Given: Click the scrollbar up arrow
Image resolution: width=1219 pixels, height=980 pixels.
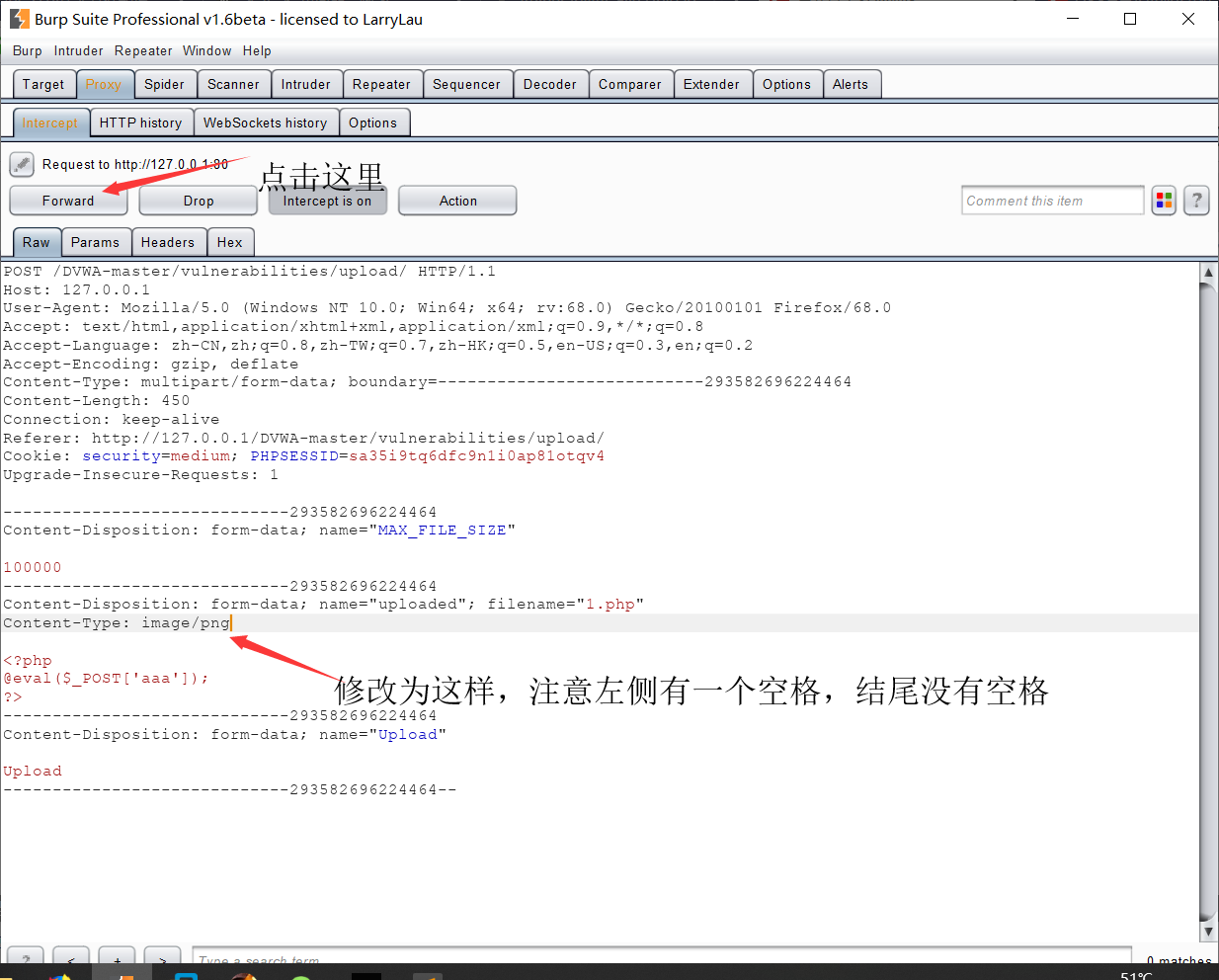Looking at the screenshot, I should click(x=1207, y=272).
